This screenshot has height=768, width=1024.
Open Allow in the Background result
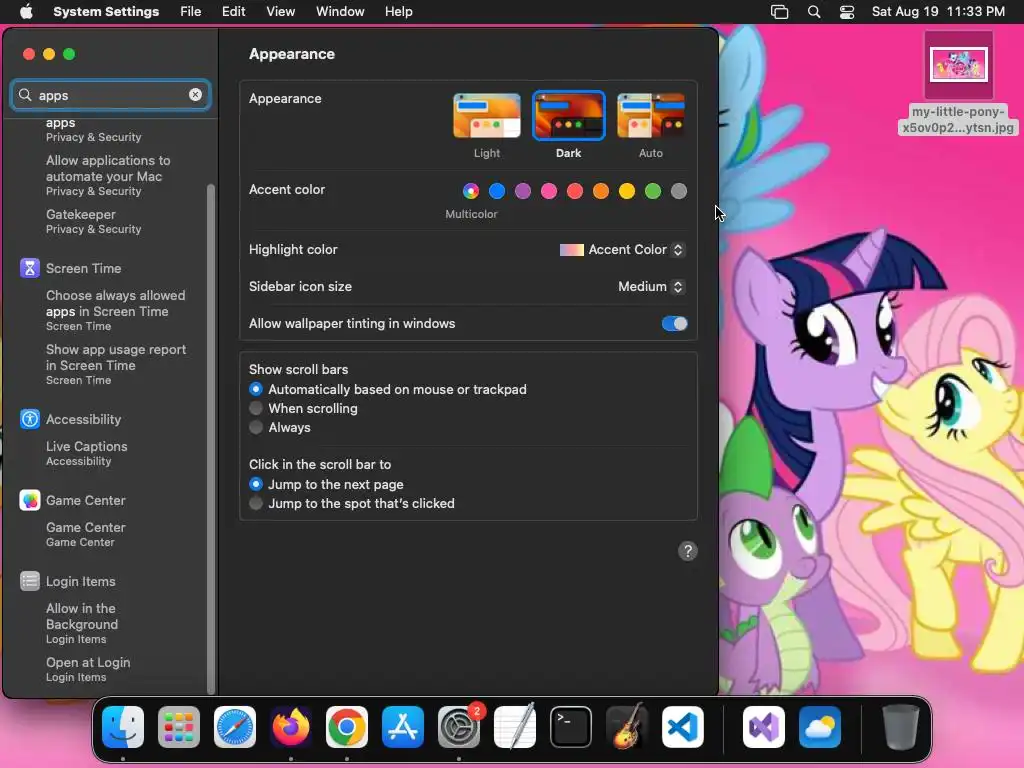click(82, 623)
